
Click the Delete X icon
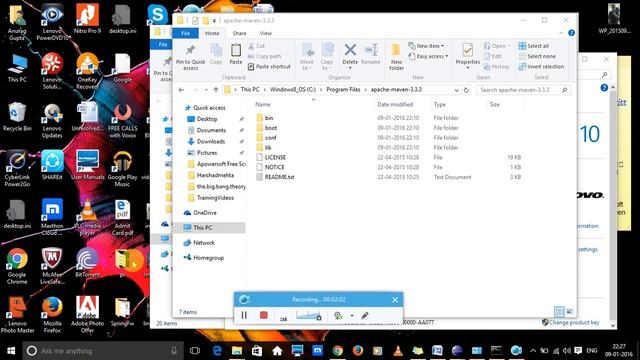click(350, 50)
